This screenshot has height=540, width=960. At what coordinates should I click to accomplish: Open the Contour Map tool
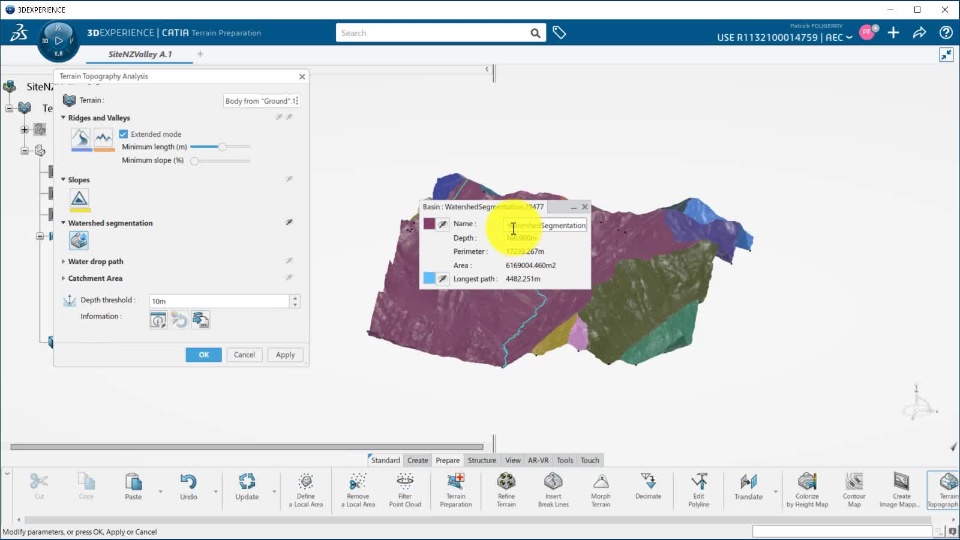(x=854, y=490)
